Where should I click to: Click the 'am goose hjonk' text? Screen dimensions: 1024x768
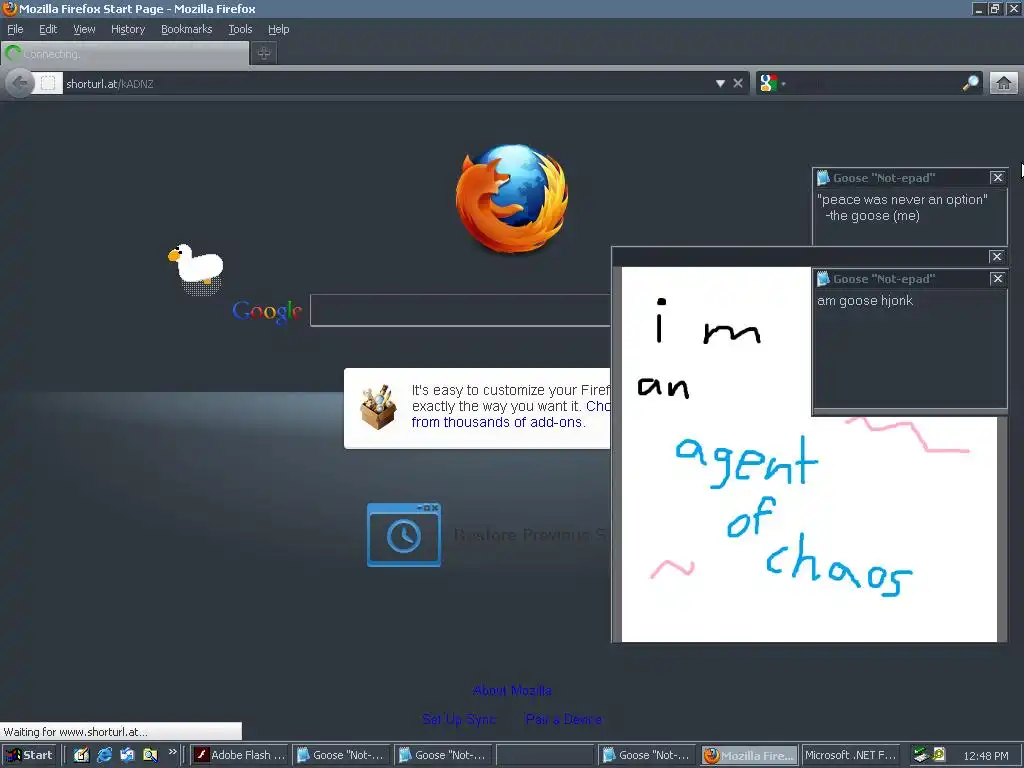pyautogui.click(x=865, y=300)
